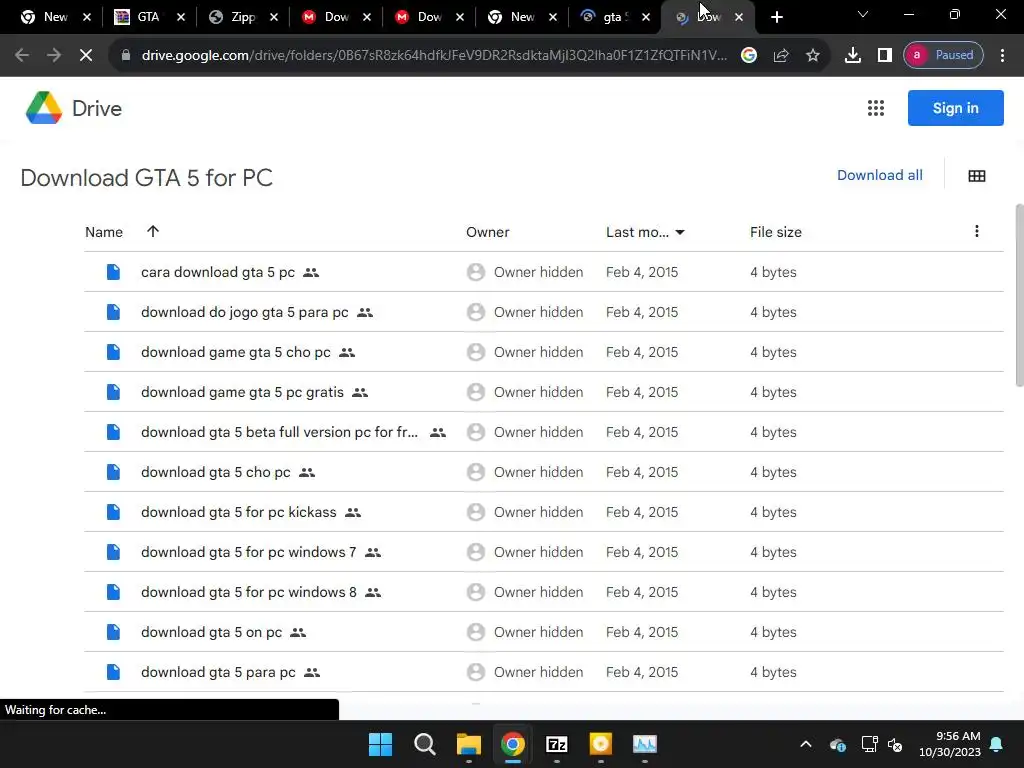
Task: Stop loading the page
Action: click(86, 55)
